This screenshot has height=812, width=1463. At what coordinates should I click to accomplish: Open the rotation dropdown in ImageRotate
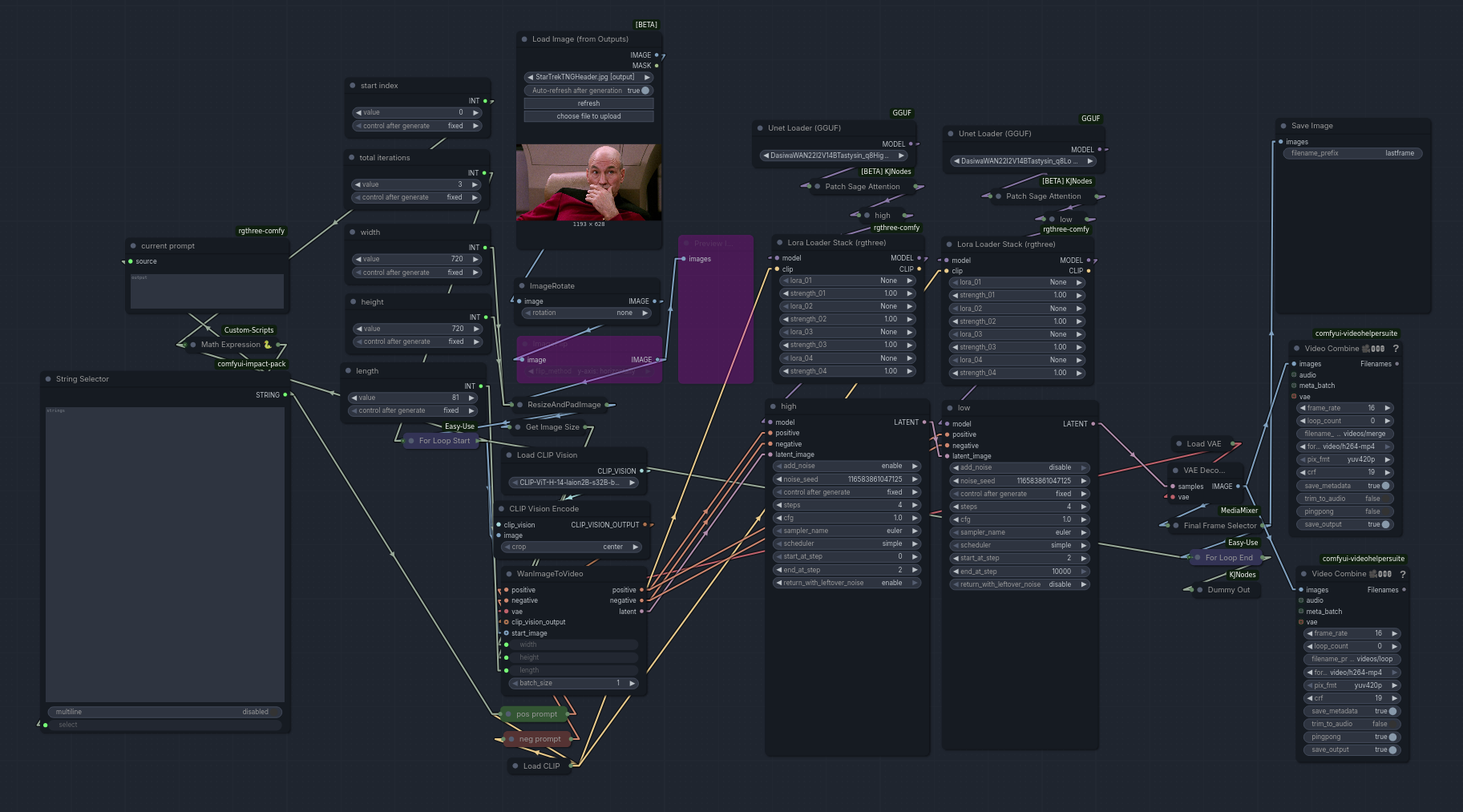tap(588, 313)
